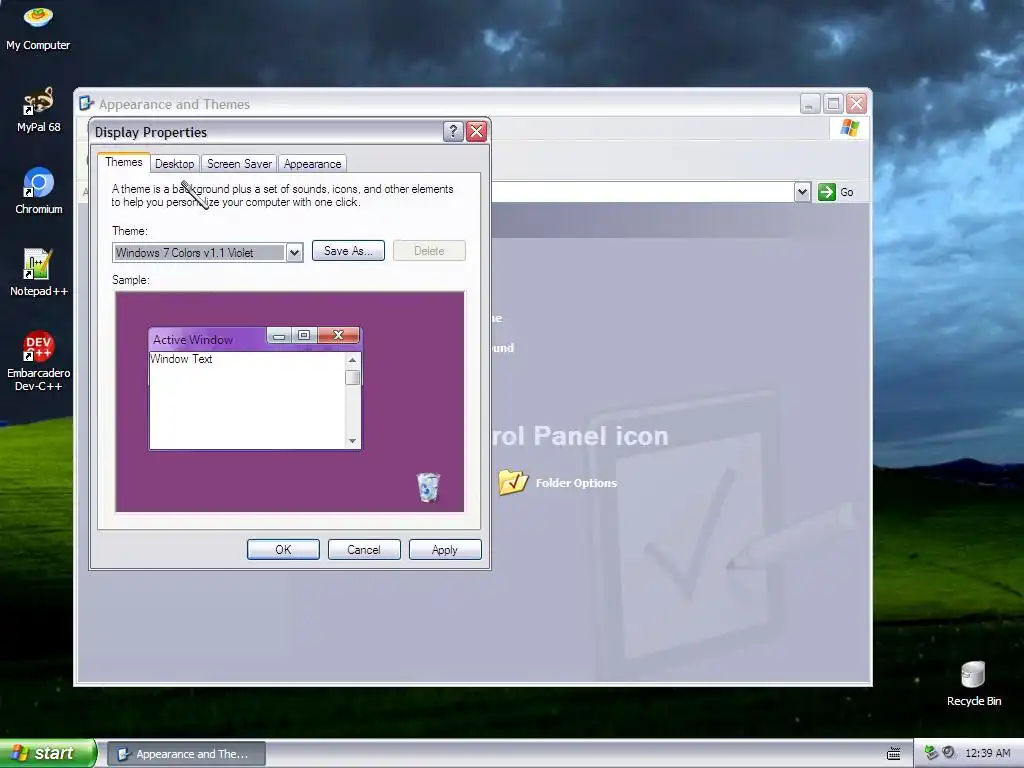1024x768 pixels.
Task: Click the Windows flag logo in Appearance and Themes
Action: [849, 128]
